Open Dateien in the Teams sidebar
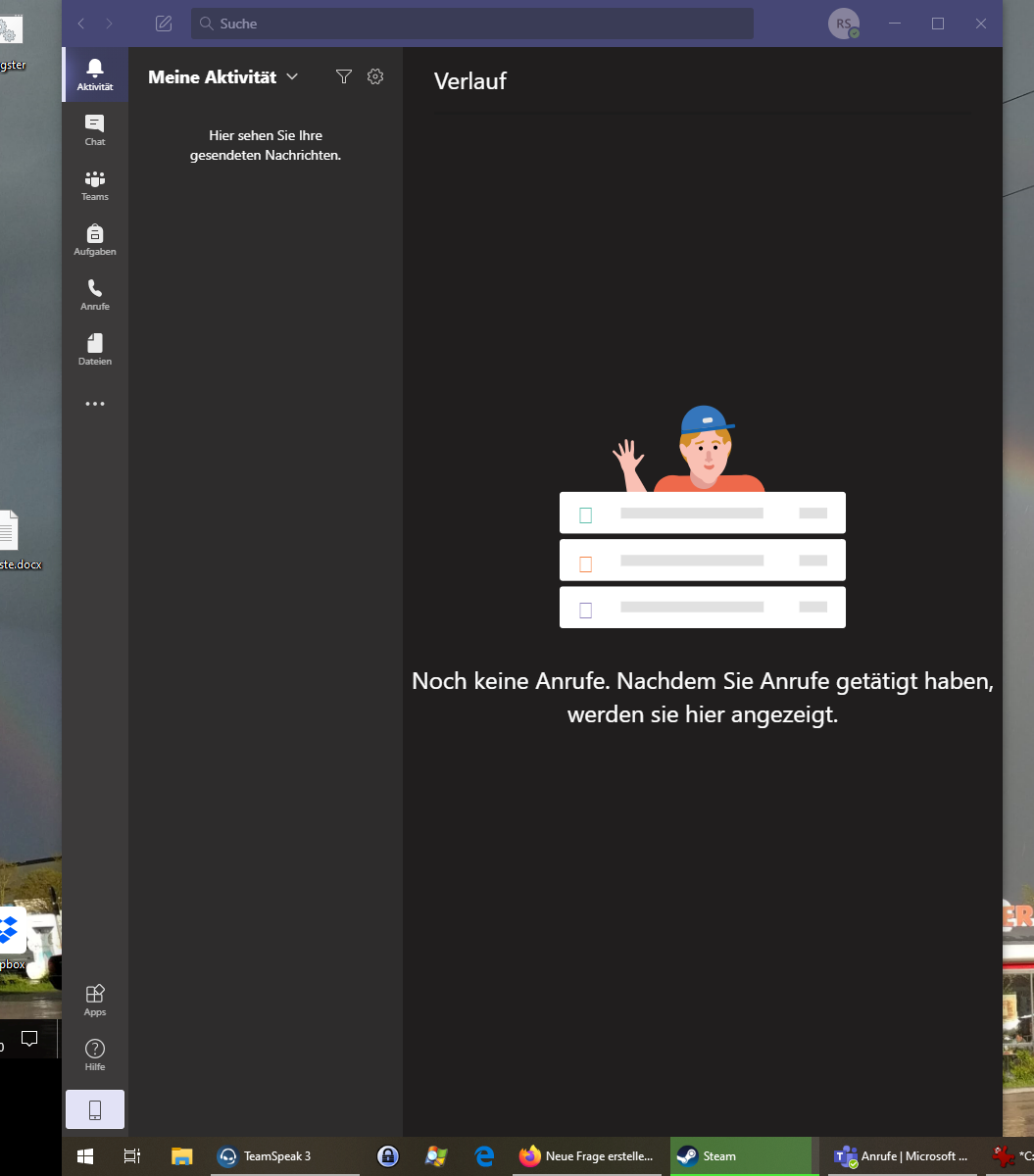Screen dimensions: 1034x1176 tap(95, 349)
